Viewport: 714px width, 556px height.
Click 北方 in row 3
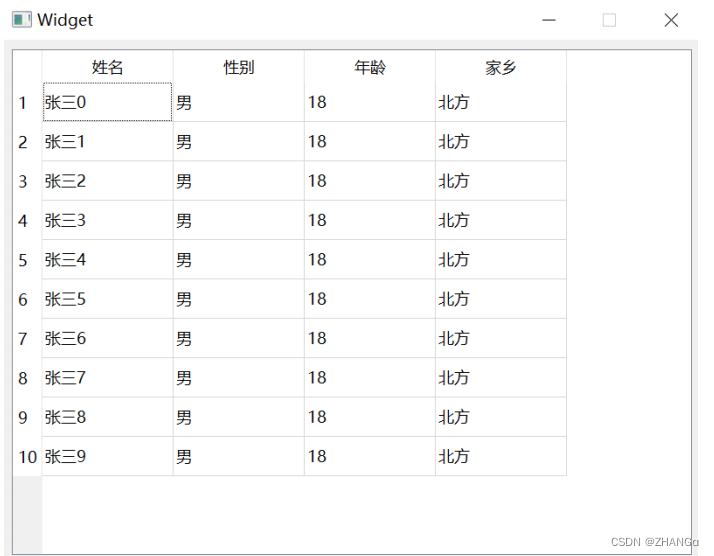(501, 181)
